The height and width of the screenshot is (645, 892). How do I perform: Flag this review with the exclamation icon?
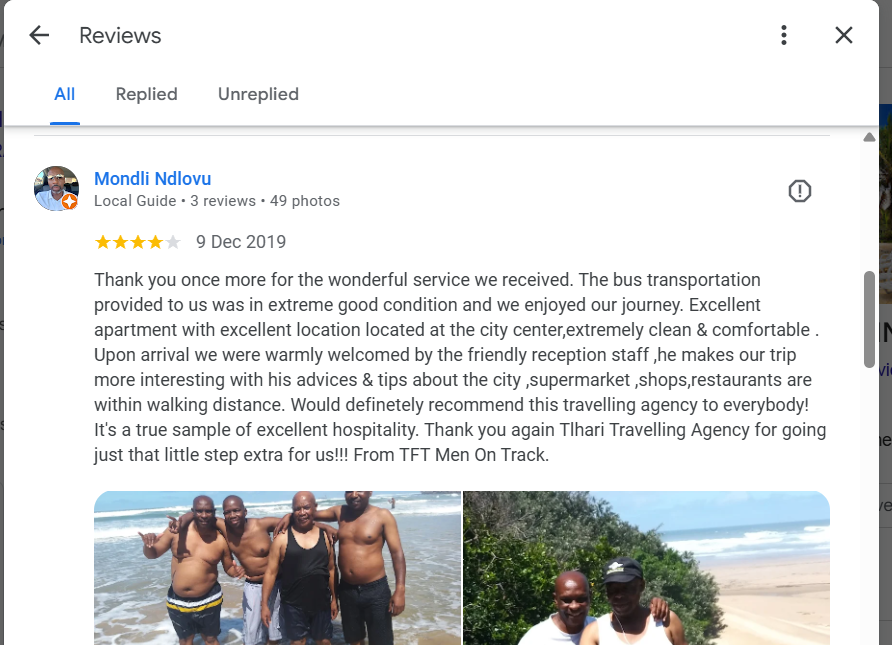800,191
